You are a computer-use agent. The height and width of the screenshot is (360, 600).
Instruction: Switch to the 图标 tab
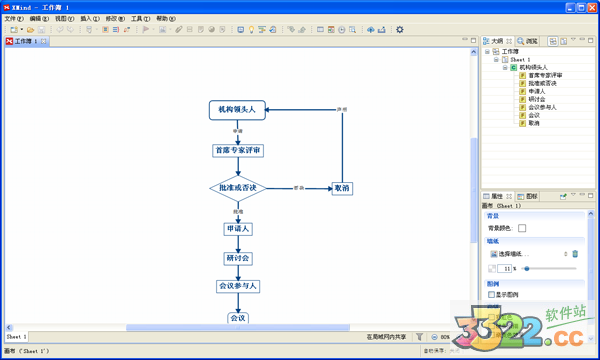pos(527,196)
